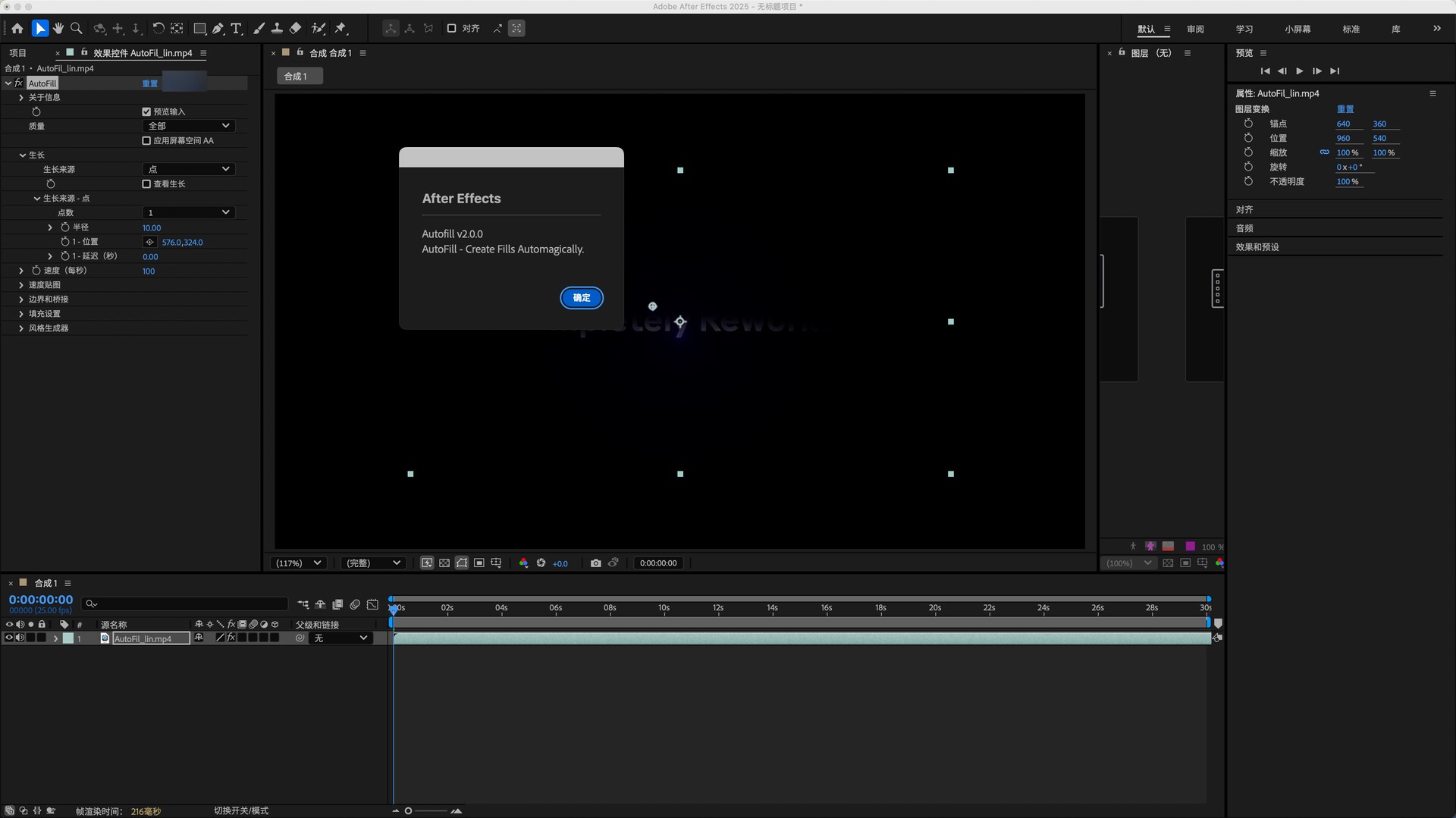Select the Puppet Pin tool

[x=340, y=28]
